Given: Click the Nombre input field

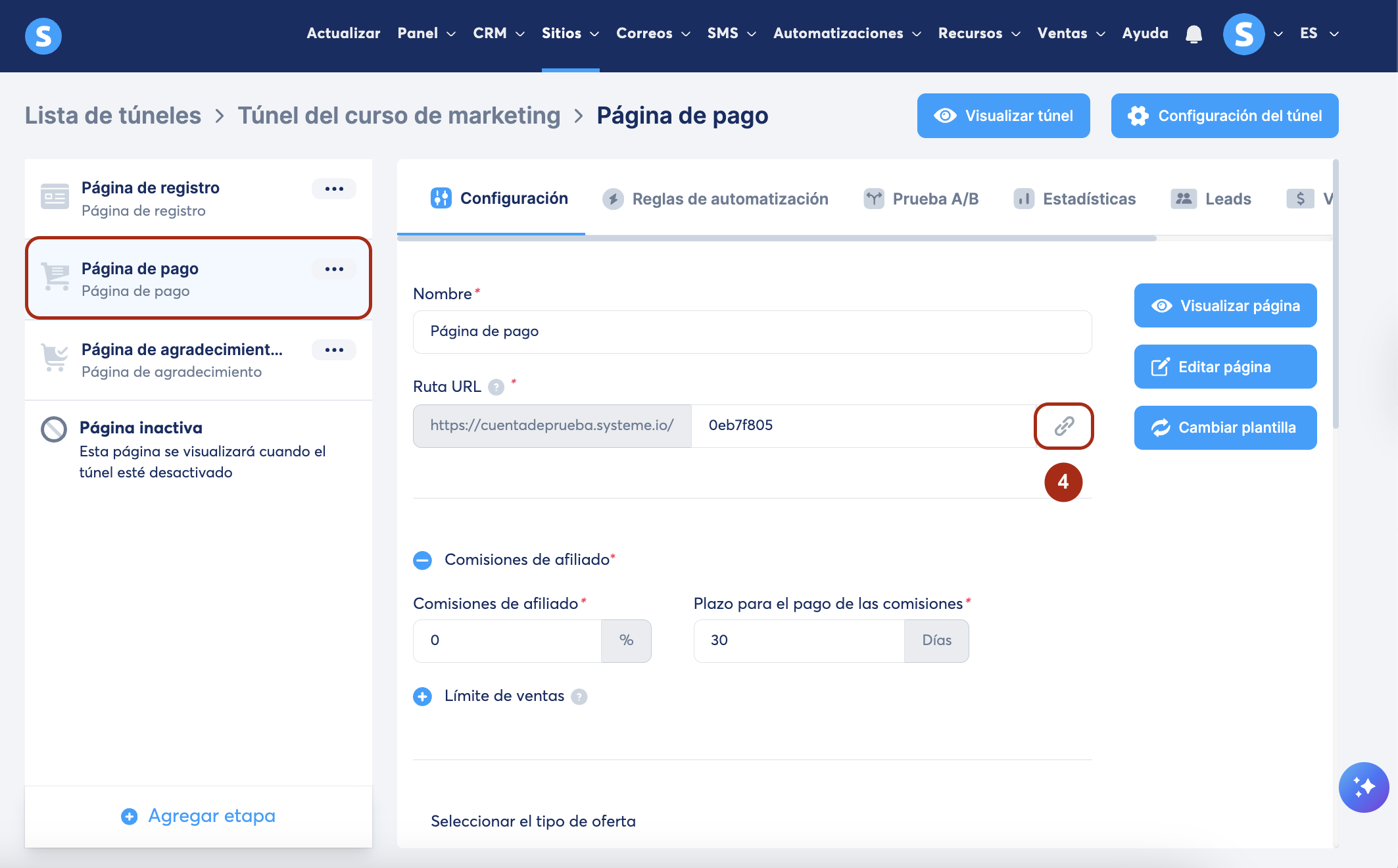Looking at the screenshot, I should [752, 331].
